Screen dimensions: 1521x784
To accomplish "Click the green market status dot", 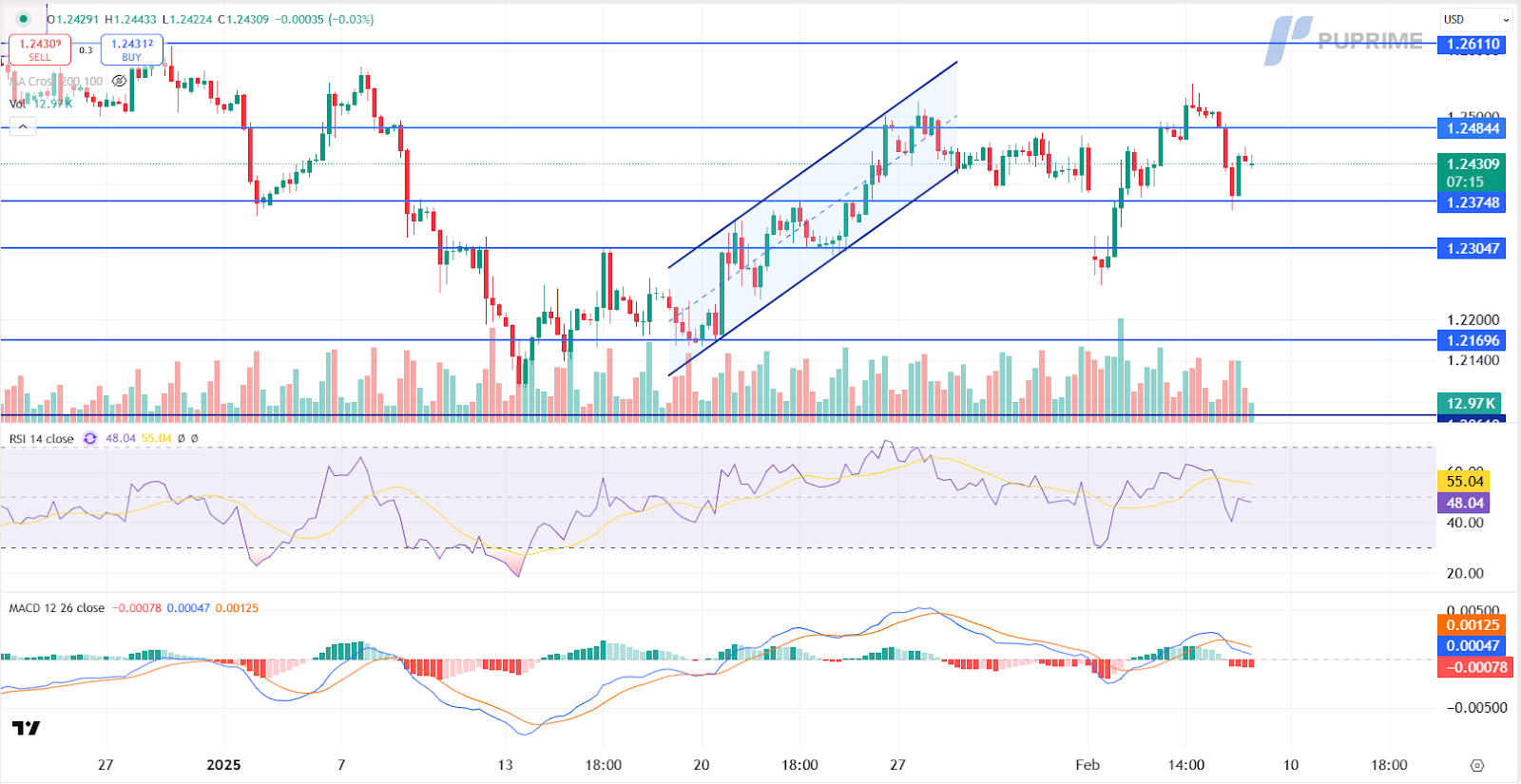I will pos(23,19).
